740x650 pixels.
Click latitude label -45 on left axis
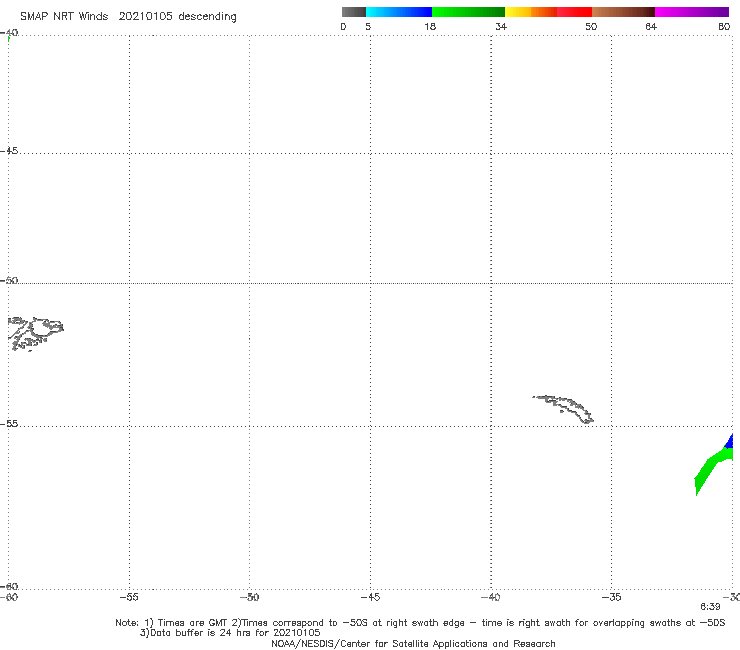coord(9,151)
